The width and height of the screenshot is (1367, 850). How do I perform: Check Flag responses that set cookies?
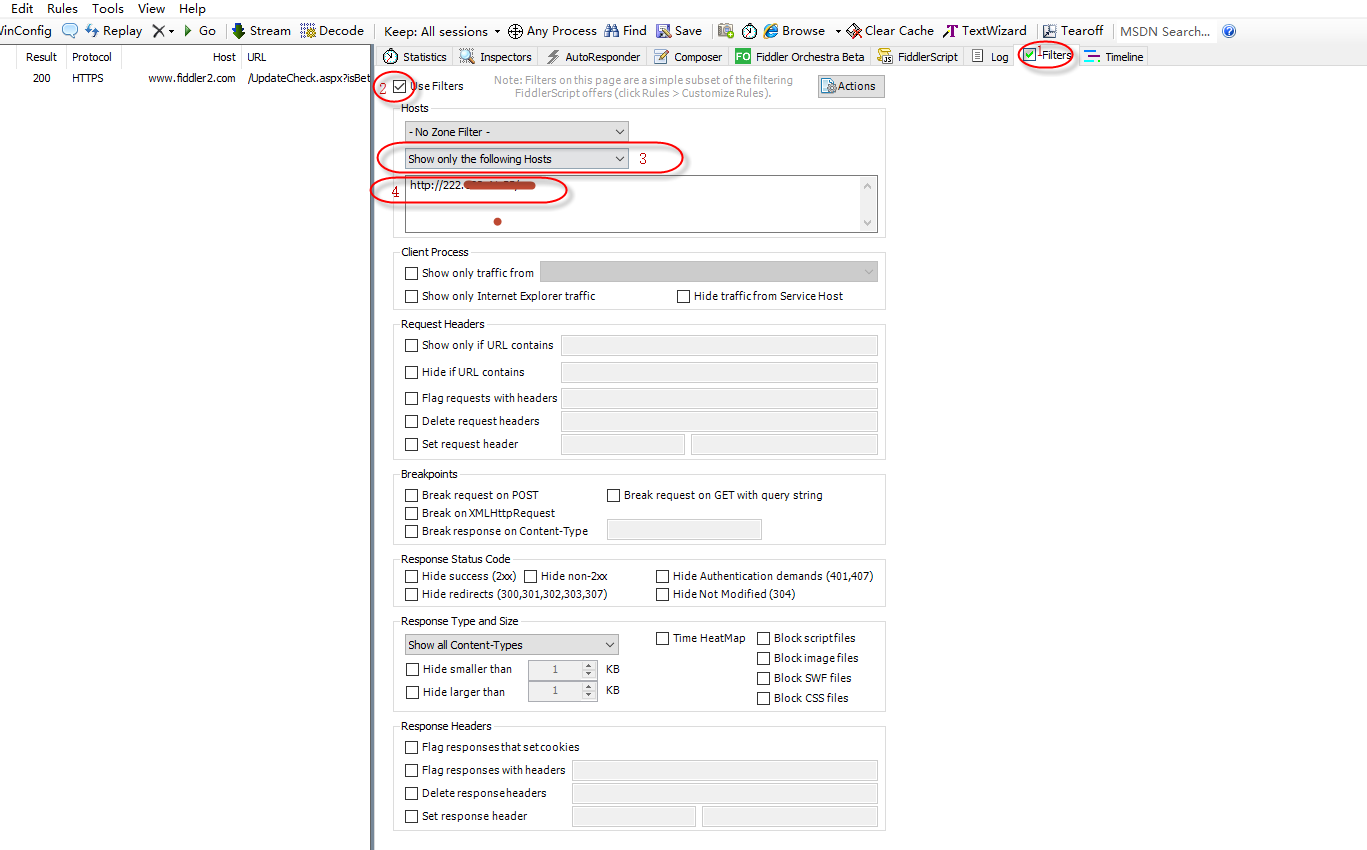click(411, 748)
